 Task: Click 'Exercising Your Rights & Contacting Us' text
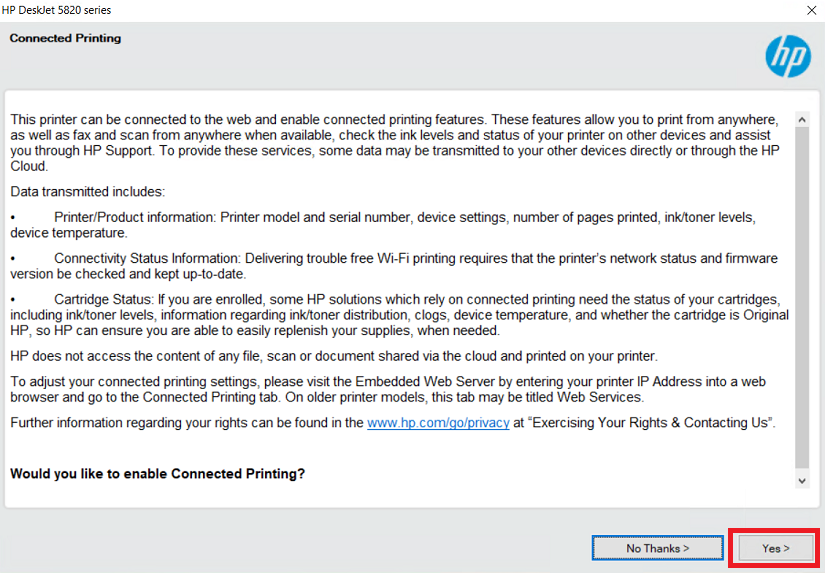(x=651, y=423)
